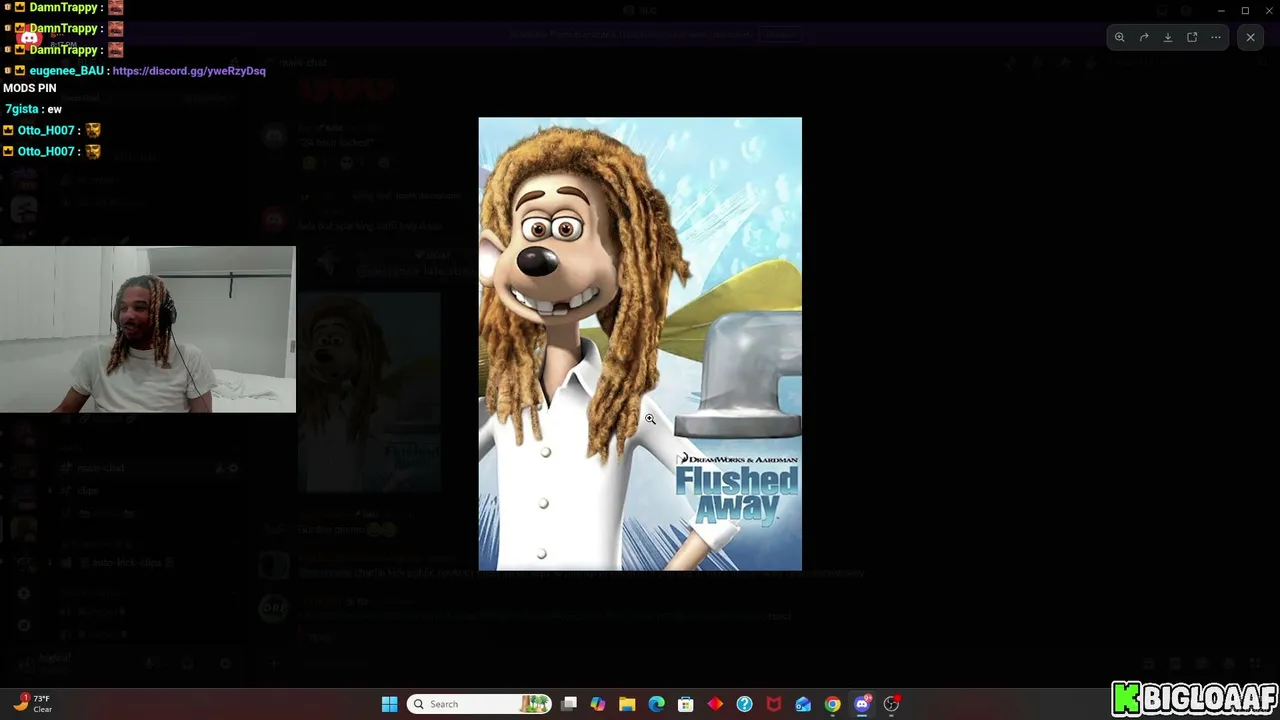Click the webcam overlay feed
1280x720 pixels.
pyautogui.click(x=148, y=329)
